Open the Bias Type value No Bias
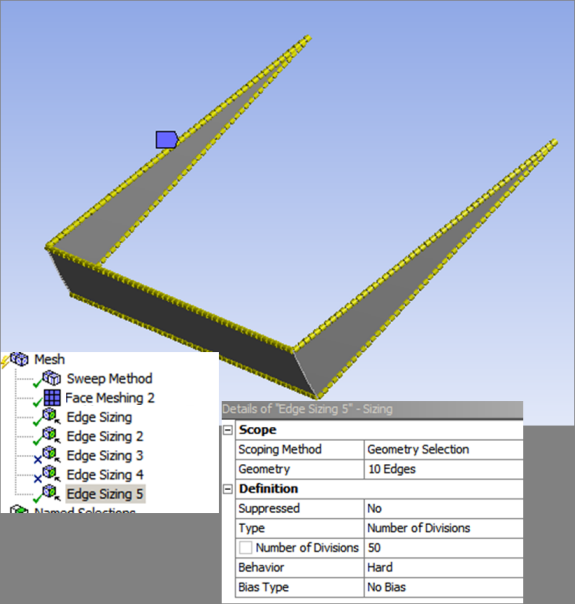This screenshot has width=575, height=604. click(443, 587)
